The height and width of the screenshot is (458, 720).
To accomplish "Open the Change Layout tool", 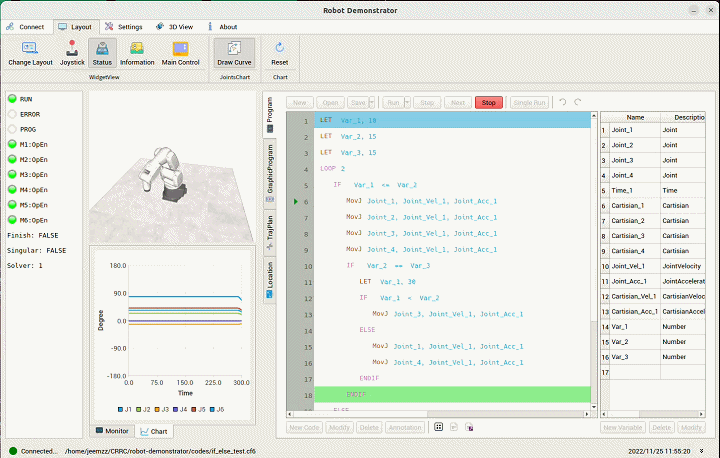I will (30, 53).
